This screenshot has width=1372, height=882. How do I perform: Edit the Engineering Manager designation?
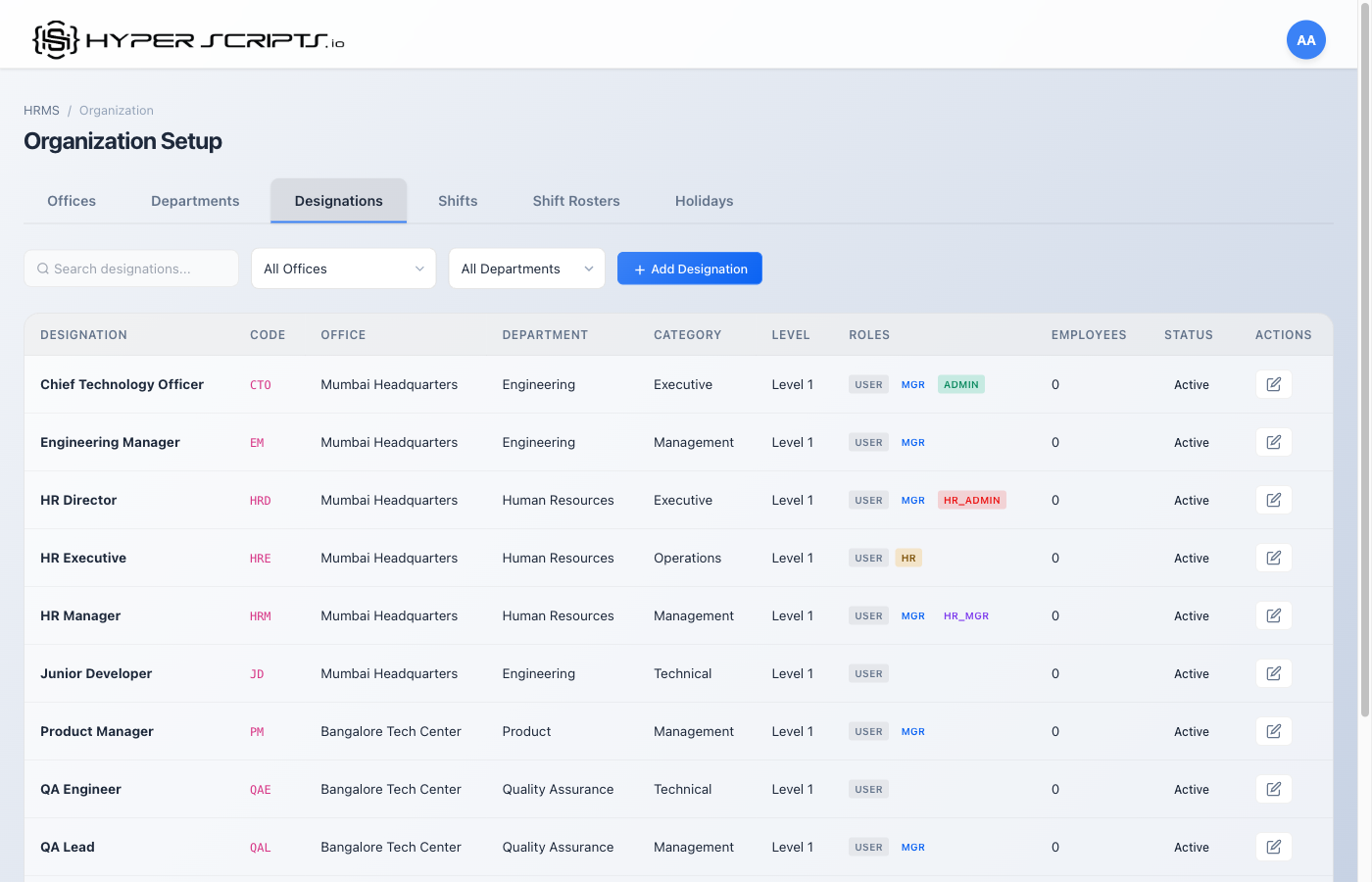1273,442
